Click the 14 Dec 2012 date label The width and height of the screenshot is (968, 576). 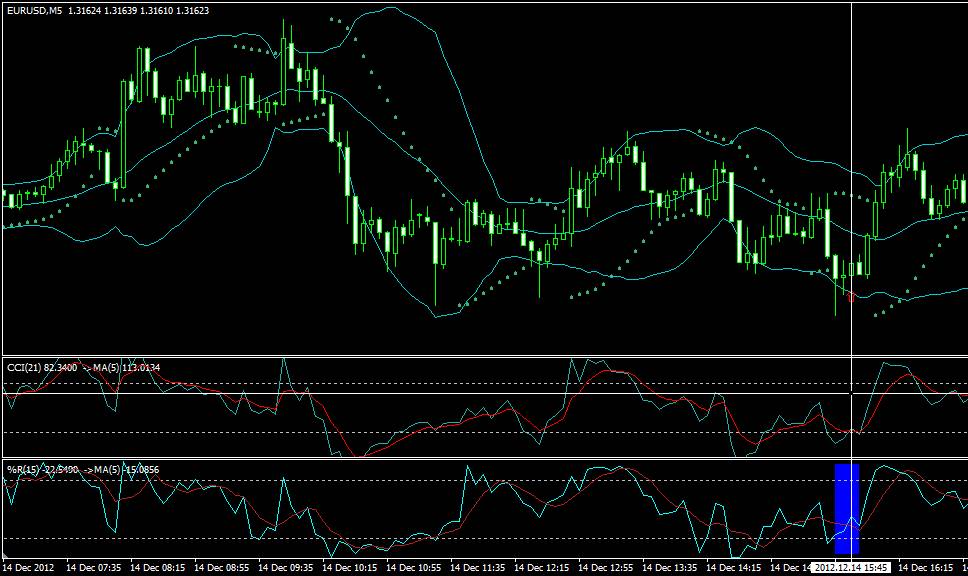pos(28,567)
